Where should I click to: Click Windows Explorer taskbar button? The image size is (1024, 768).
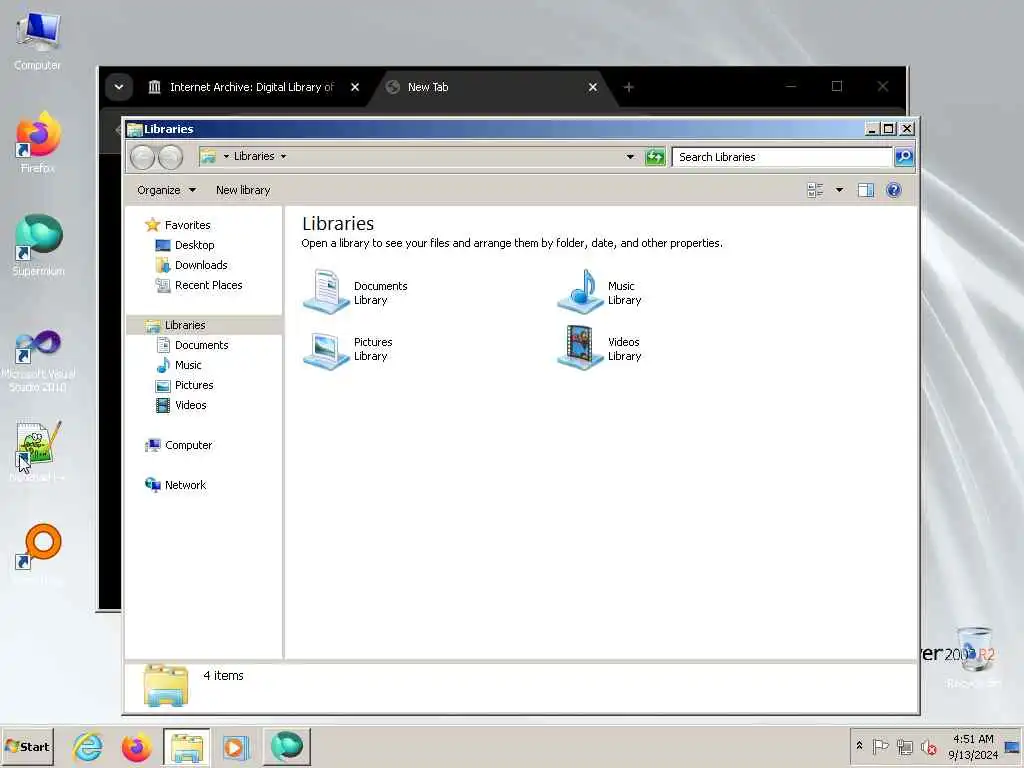click(x=187, y=747)
